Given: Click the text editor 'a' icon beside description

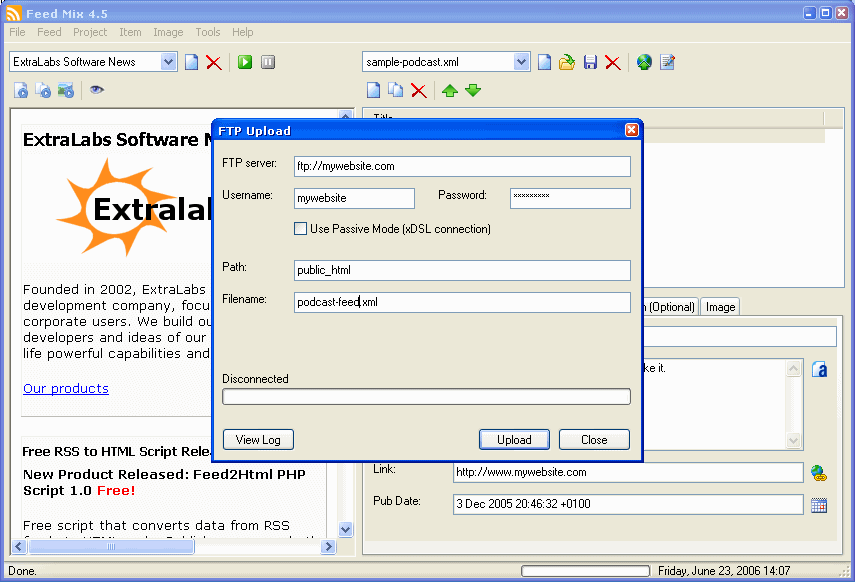Looking at the screenshot, I should click(819, 369).
